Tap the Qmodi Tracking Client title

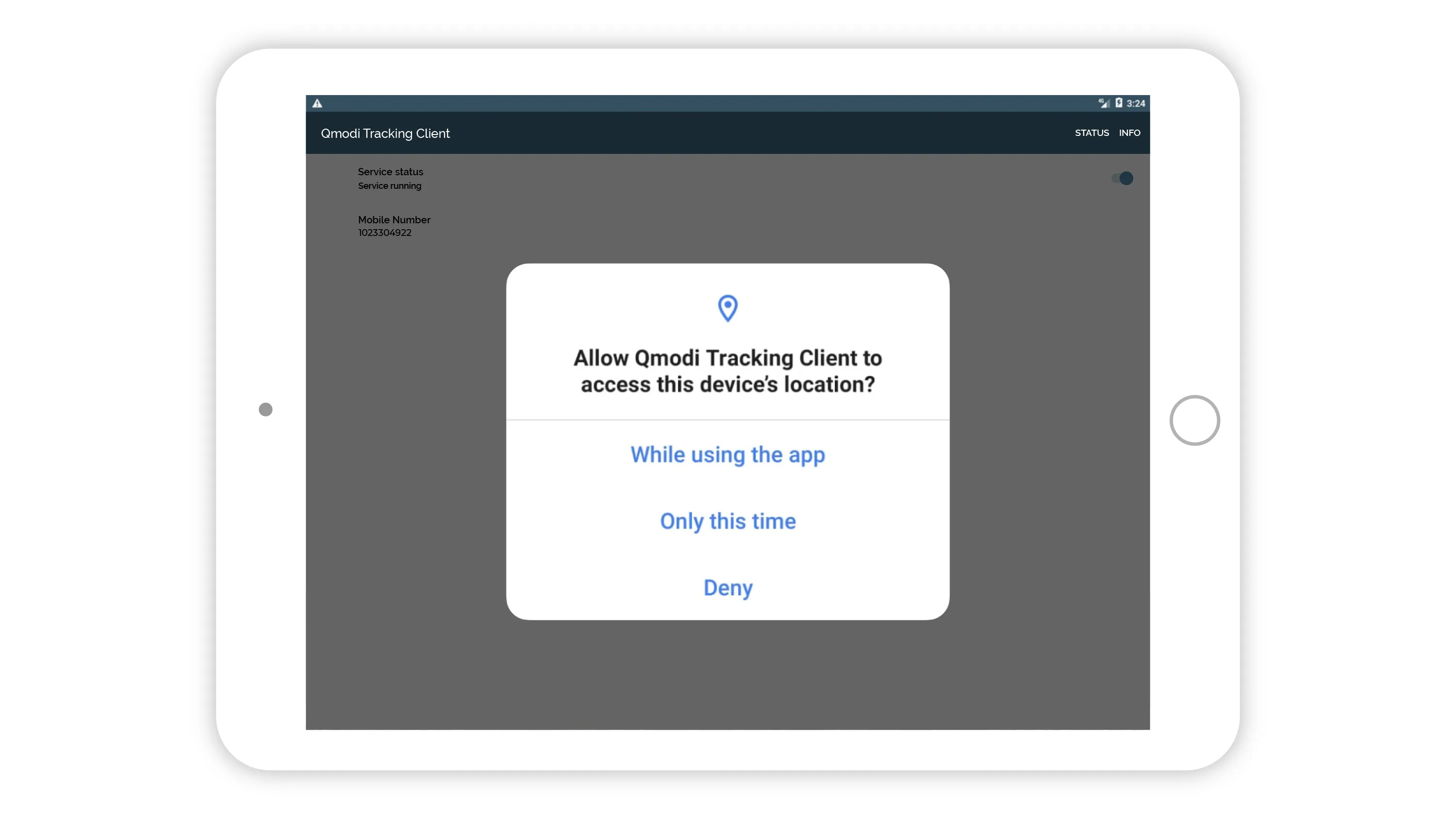point(385,134)
